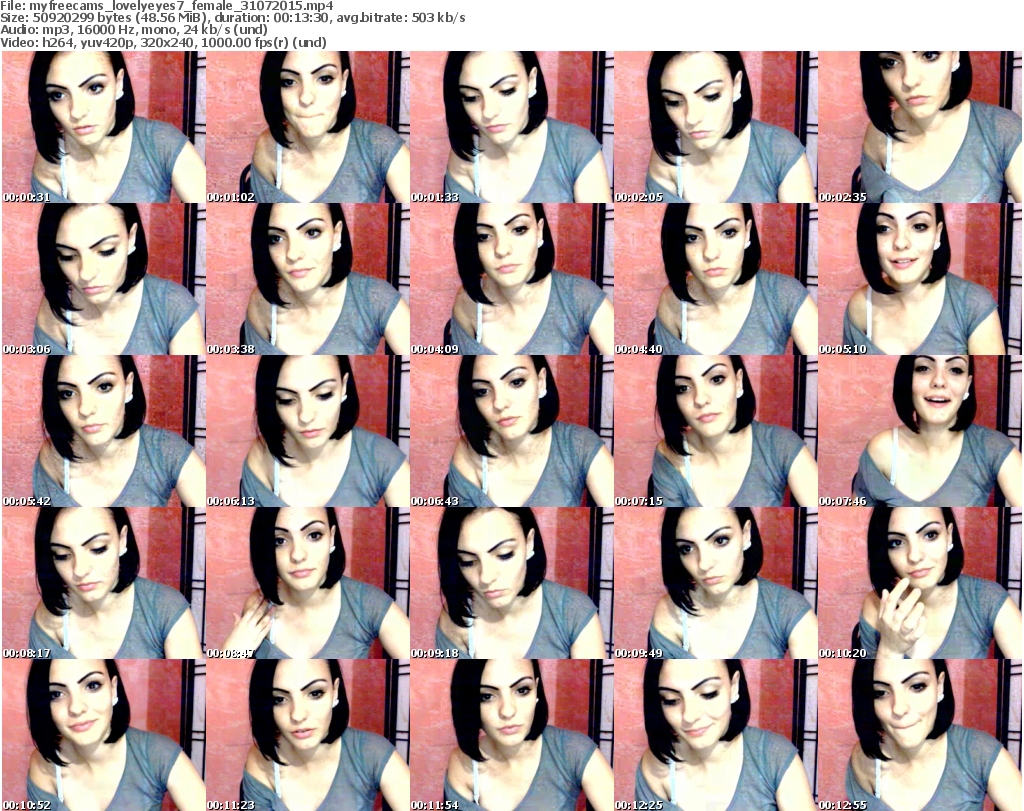The image size is (1024, 811).
Task: Open the thumbnail at 00:08:47
Action: coord(308,583)
